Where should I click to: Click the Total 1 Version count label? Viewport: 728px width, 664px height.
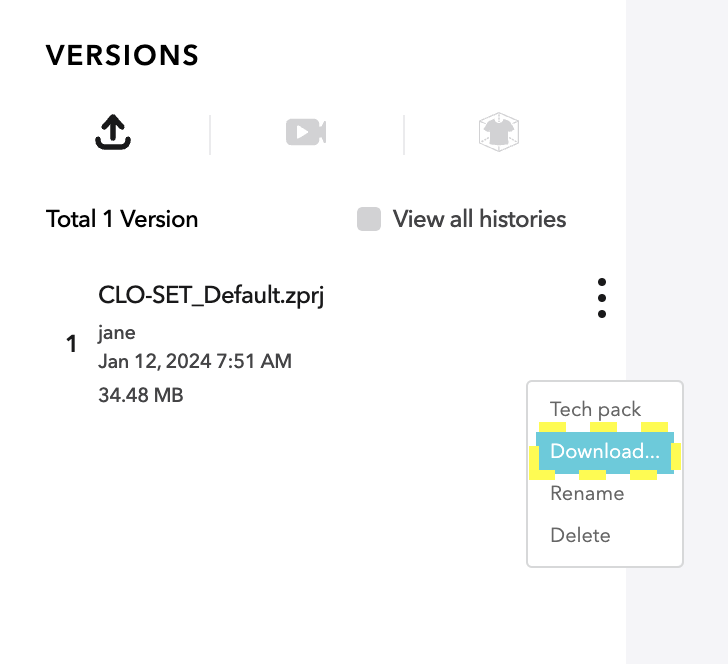coord(122,219)
